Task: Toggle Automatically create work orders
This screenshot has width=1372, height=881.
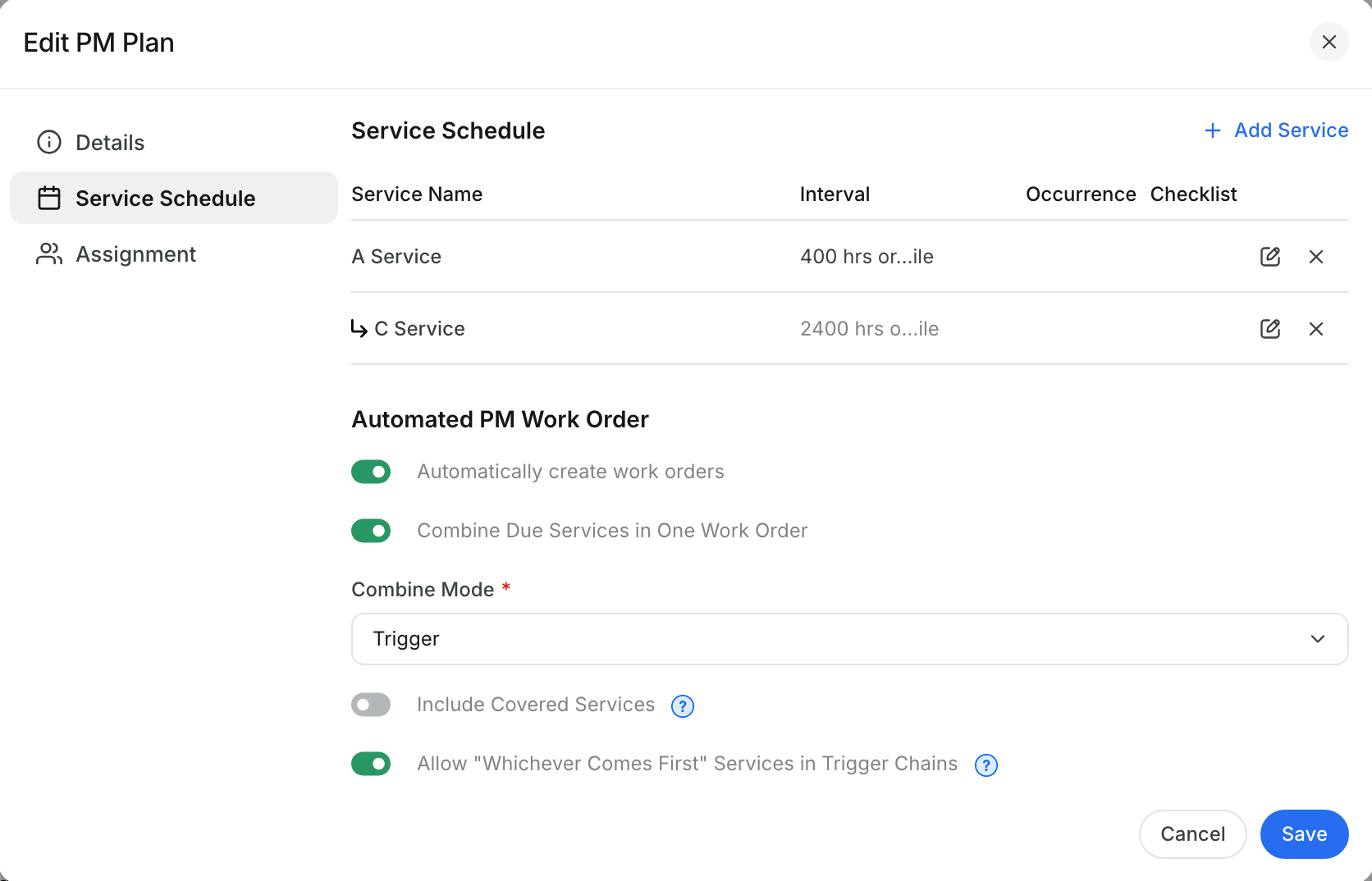Action: 371,472
